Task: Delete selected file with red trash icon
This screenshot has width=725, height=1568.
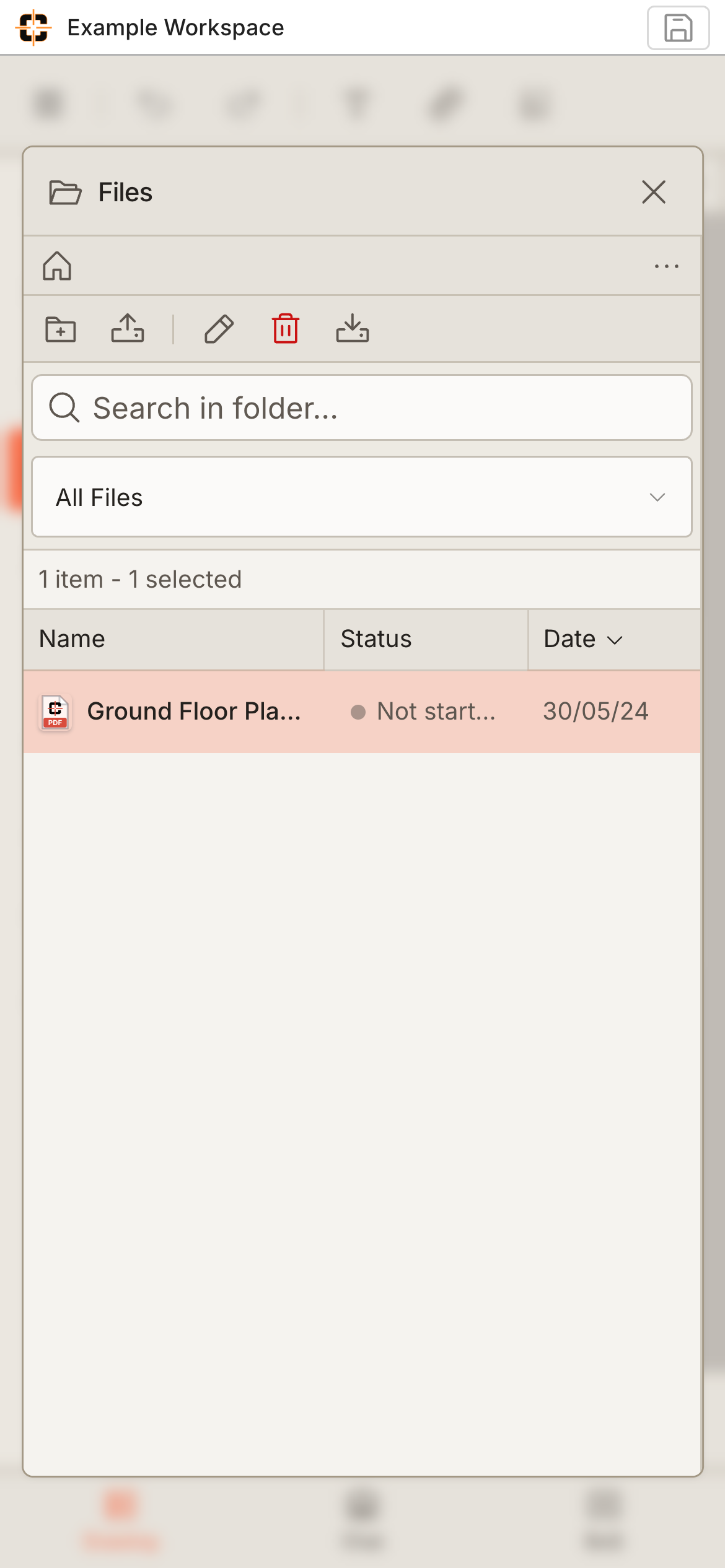Action: [286, 328]
